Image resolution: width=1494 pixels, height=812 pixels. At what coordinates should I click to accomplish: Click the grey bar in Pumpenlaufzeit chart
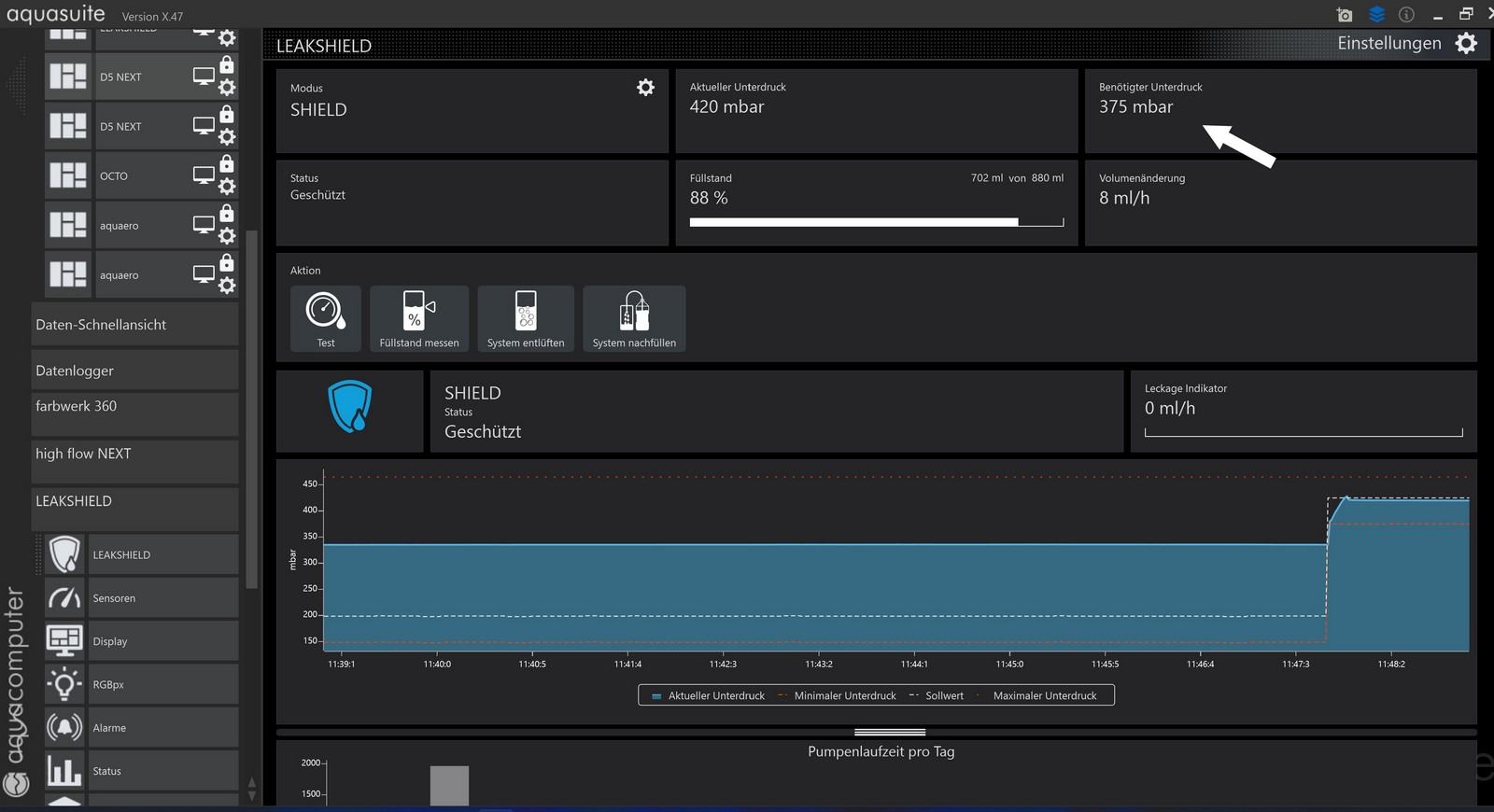(x=449, y=786)
